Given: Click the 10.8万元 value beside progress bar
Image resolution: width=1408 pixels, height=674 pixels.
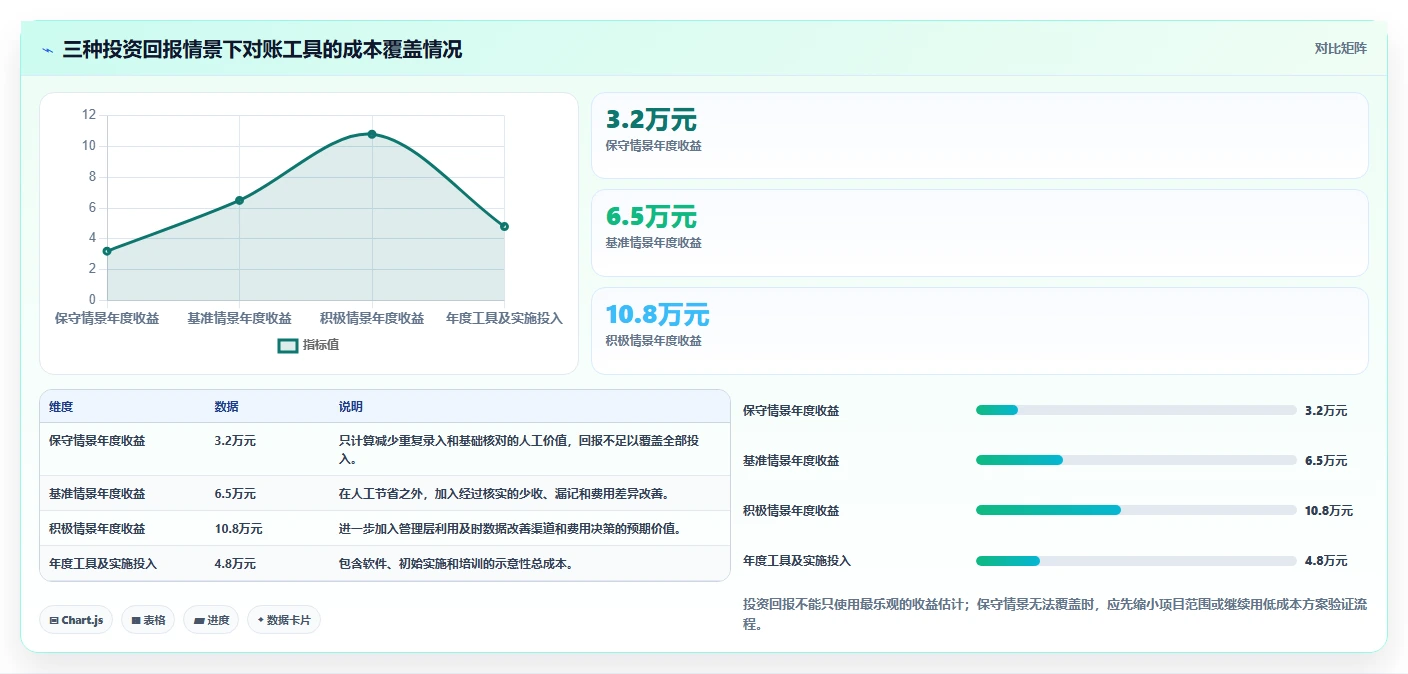Looking at the screenshot, I should coord(1329,510).
